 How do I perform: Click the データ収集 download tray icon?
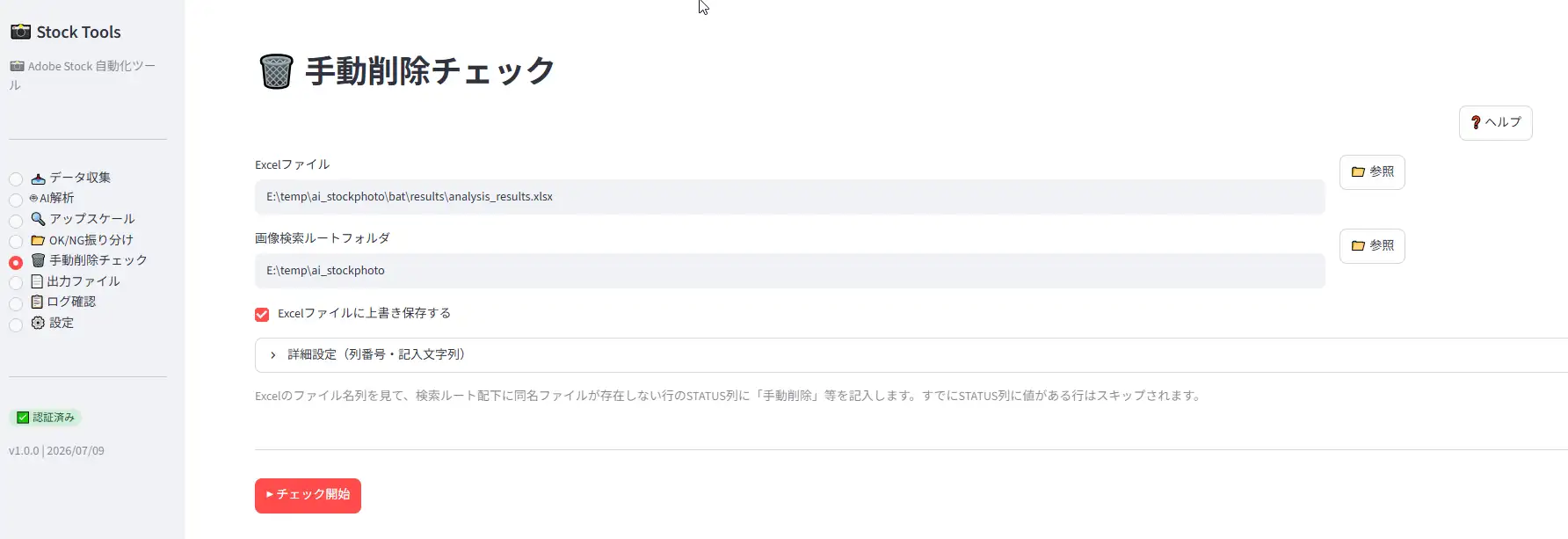pos(38,178)
